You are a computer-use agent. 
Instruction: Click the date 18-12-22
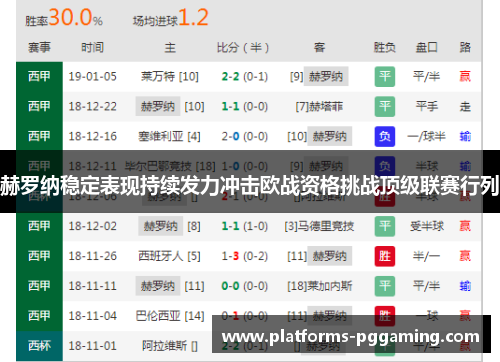click(93, 107)
